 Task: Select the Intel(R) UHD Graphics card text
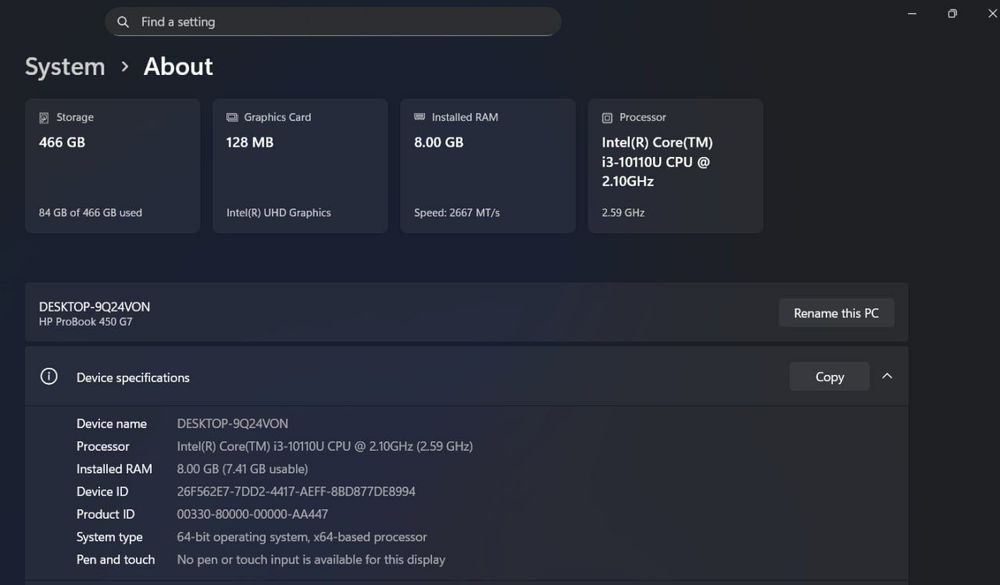click(278, 213)
